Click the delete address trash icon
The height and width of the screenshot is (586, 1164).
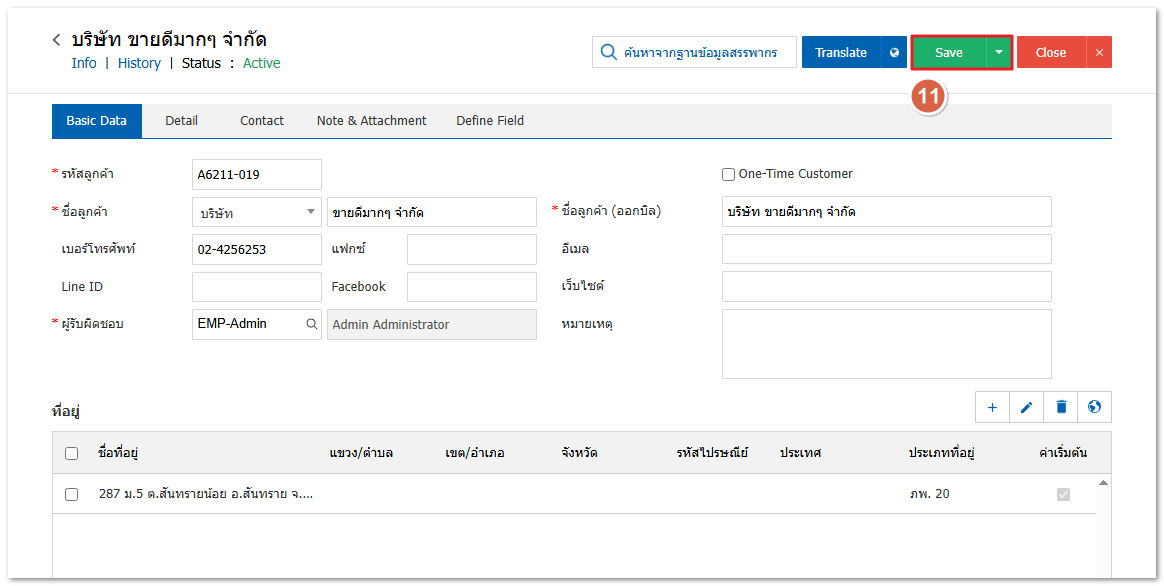[x=1061, y=407]
